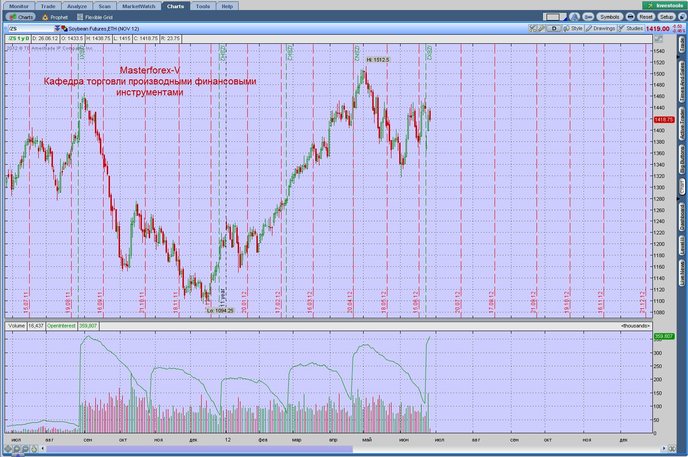Click the Reset button
This screenshot has height=457, width=688.
[x=645, y=17]
